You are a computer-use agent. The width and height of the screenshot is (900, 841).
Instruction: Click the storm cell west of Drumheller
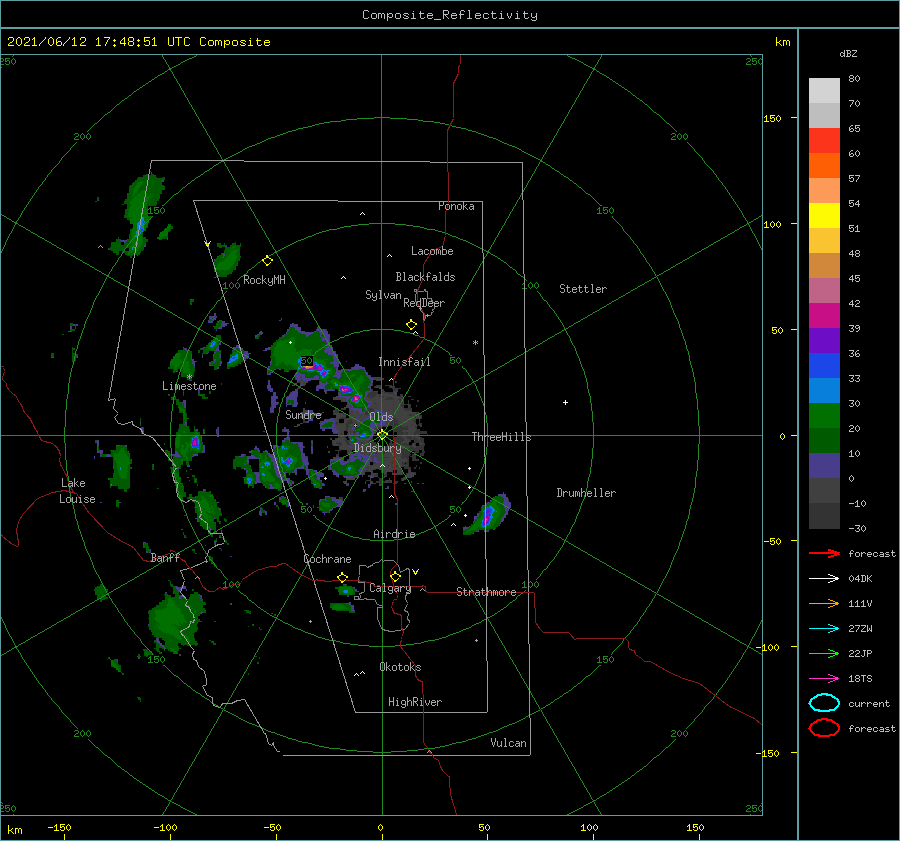click(488, 514)
